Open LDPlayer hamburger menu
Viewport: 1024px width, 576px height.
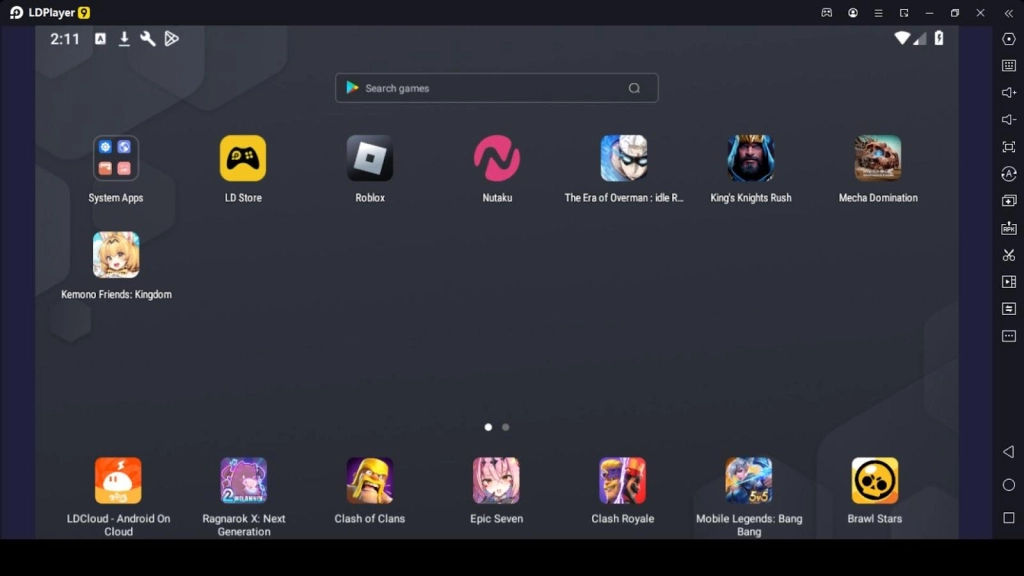click(x=878, y=13)
